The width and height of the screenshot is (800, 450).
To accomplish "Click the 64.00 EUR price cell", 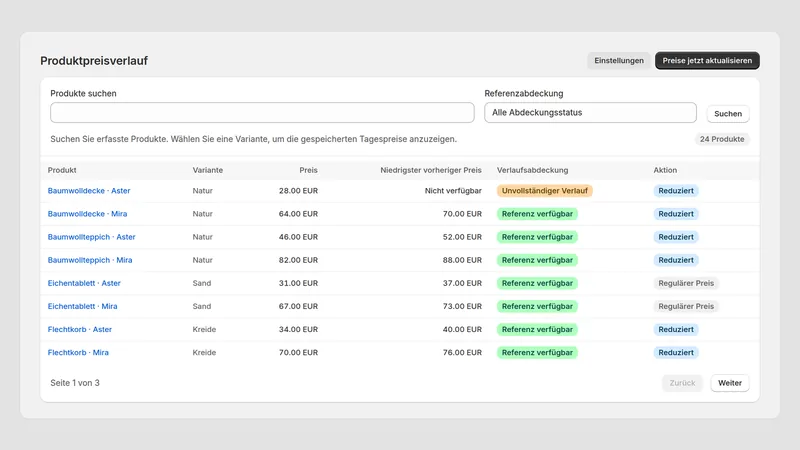I will [298, 214].
